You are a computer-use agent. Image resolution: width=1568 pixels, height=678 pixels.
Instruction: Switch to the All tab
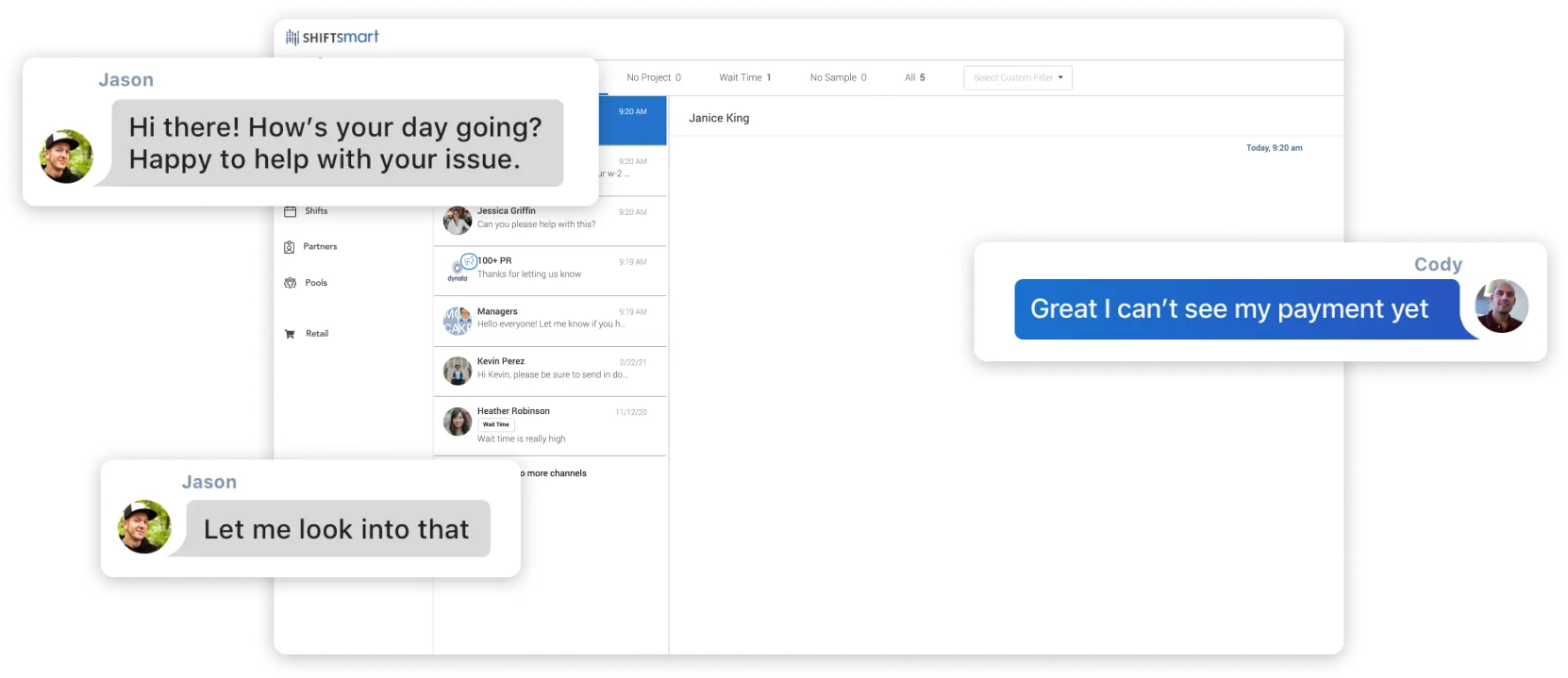tap(915, 77)
